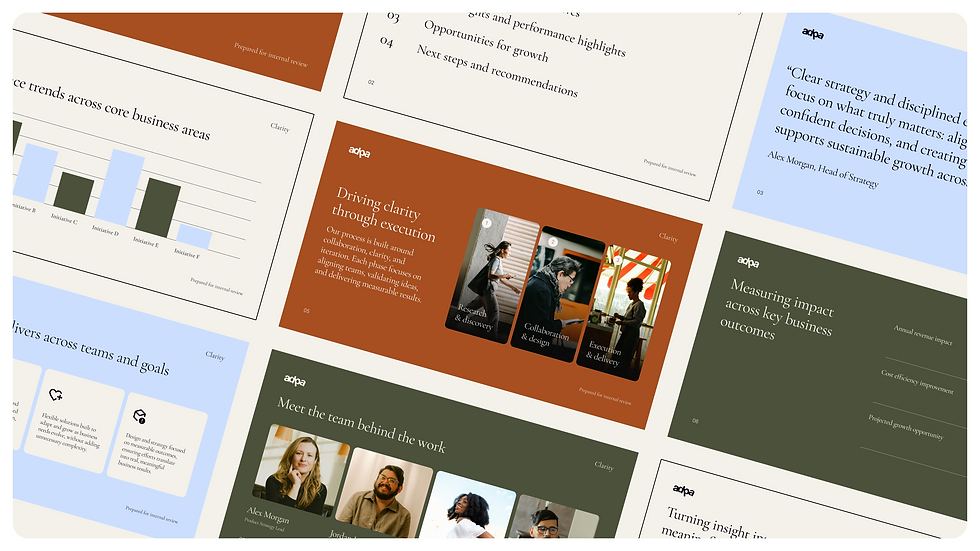Click the 'Flexible solutions built to adapt' card text
The image size is (980, 551).
tap(68, 432)
